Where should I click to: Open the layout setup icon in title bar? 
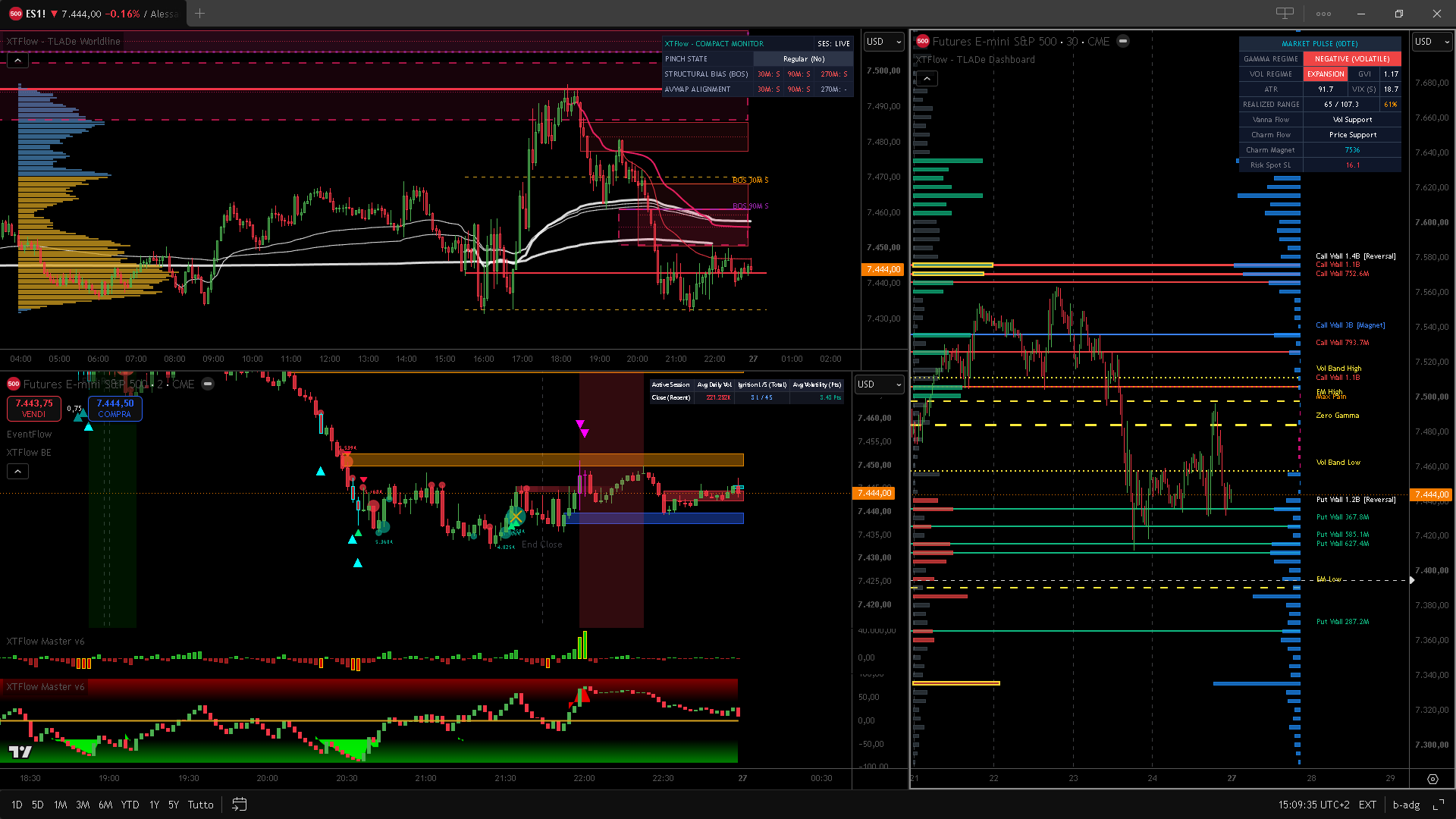pos(1285,14)
